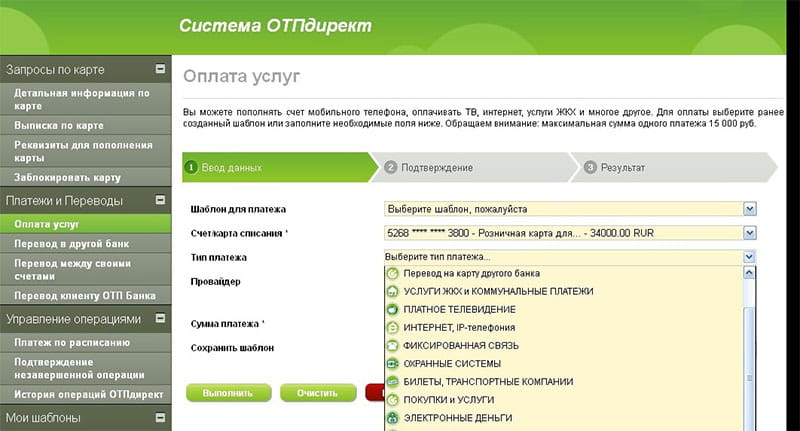Click the payment type list scrollbar thumb
800x431 pixels.
(749, 369)
